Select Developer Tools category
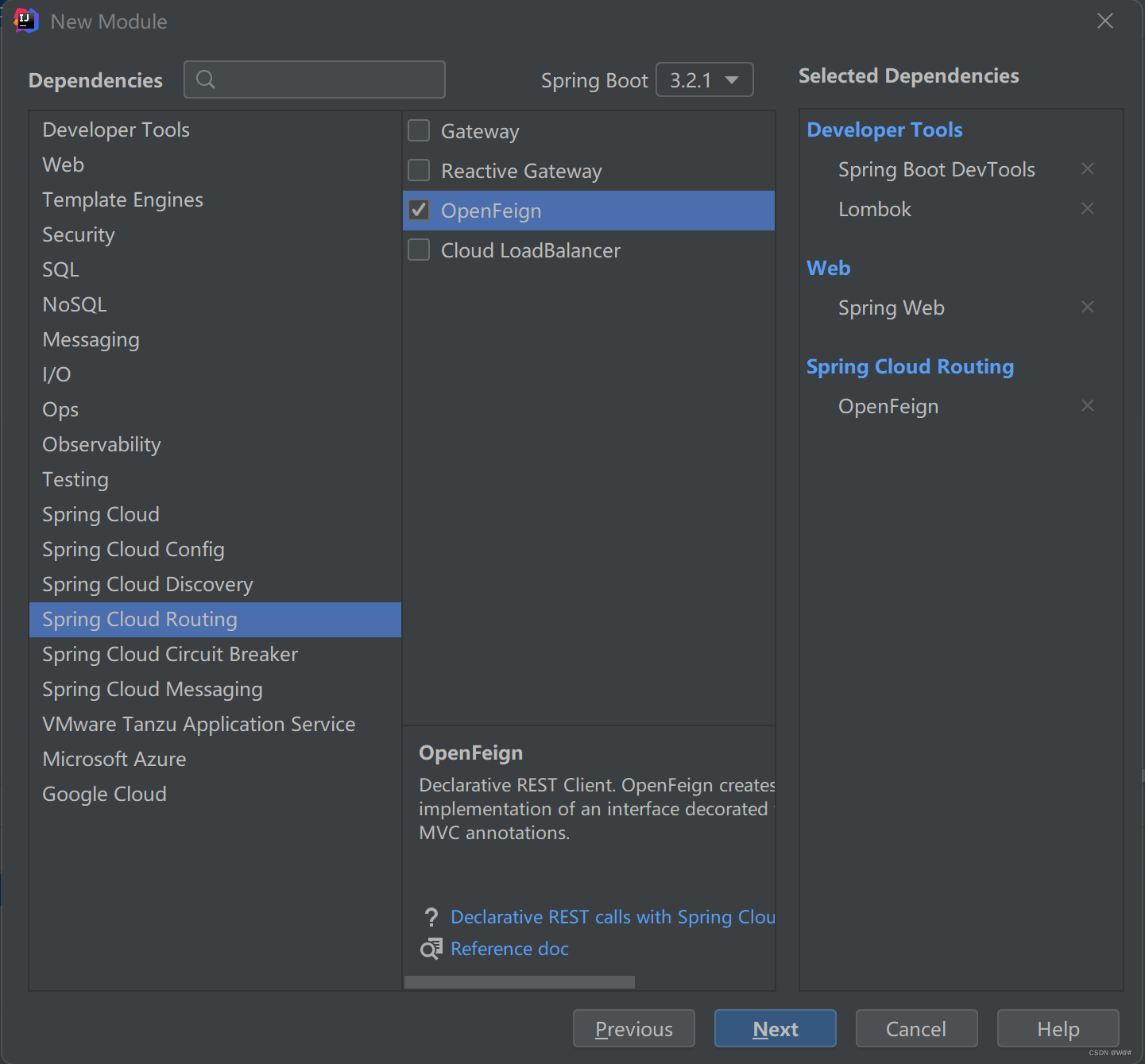 215,130
